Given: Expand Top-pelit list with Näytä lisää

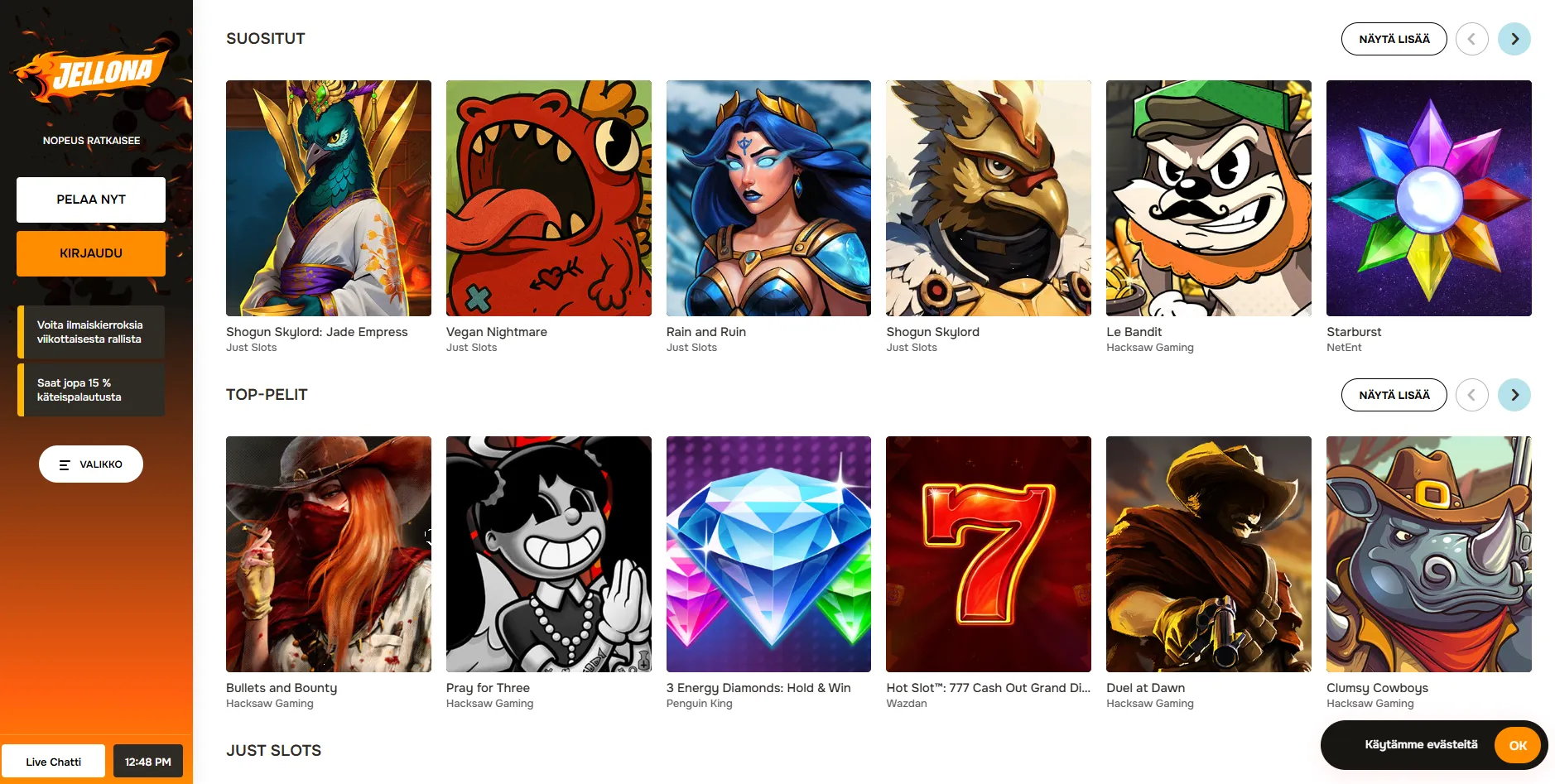Looking at the screenshot, I should tap(1394, 395).
